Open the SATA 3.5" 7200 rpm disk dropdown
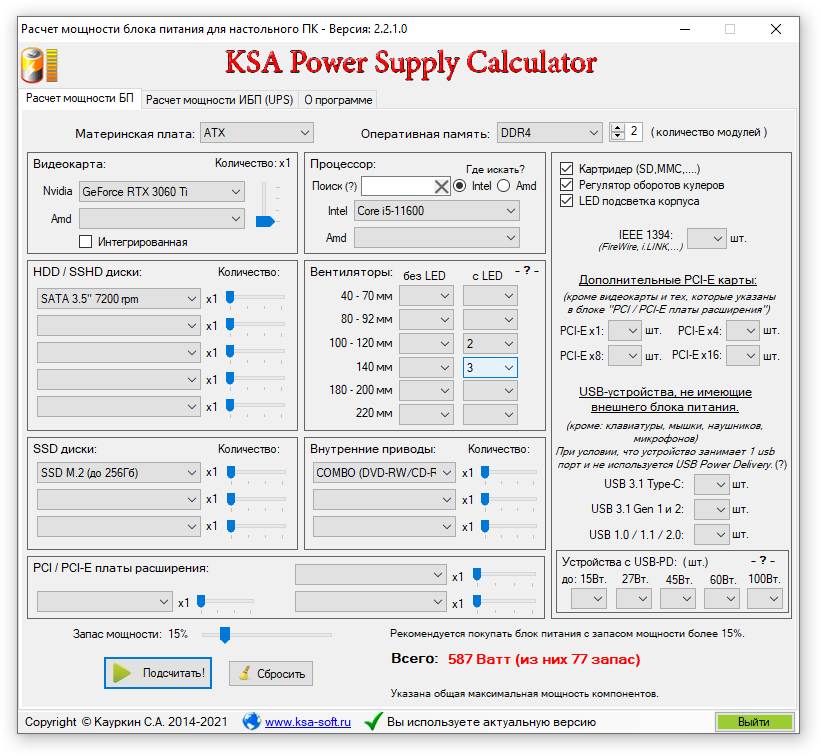 coord(119,299)
